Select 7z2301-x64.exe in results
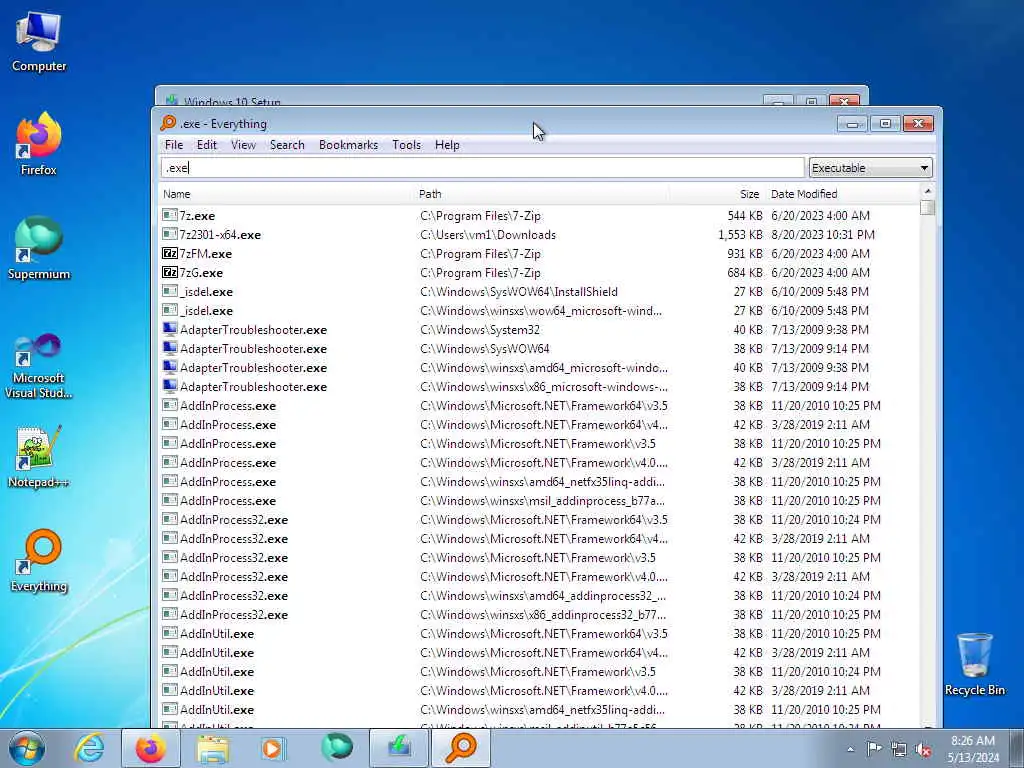Image resolution: width=1024 pixels, height=768 pixels. coord(220,234)
